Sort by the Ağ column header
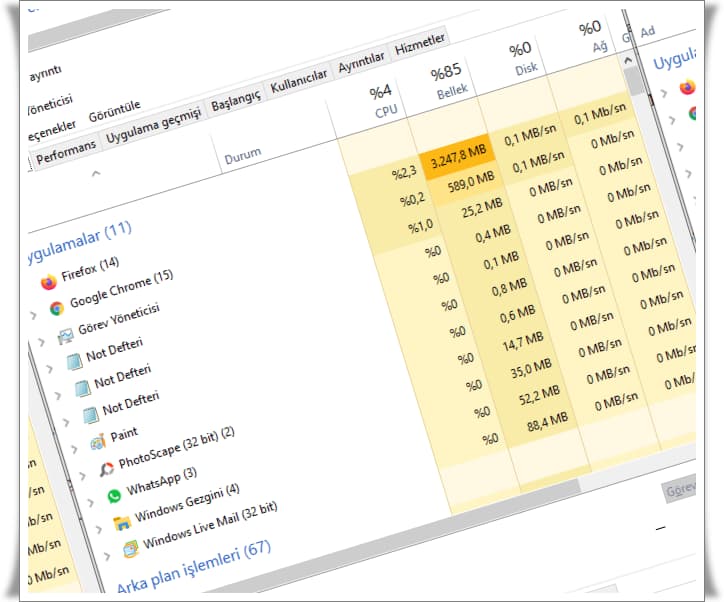Image resolution: width=724 pixels, height=602 pixels. click(x=593, y=36)
